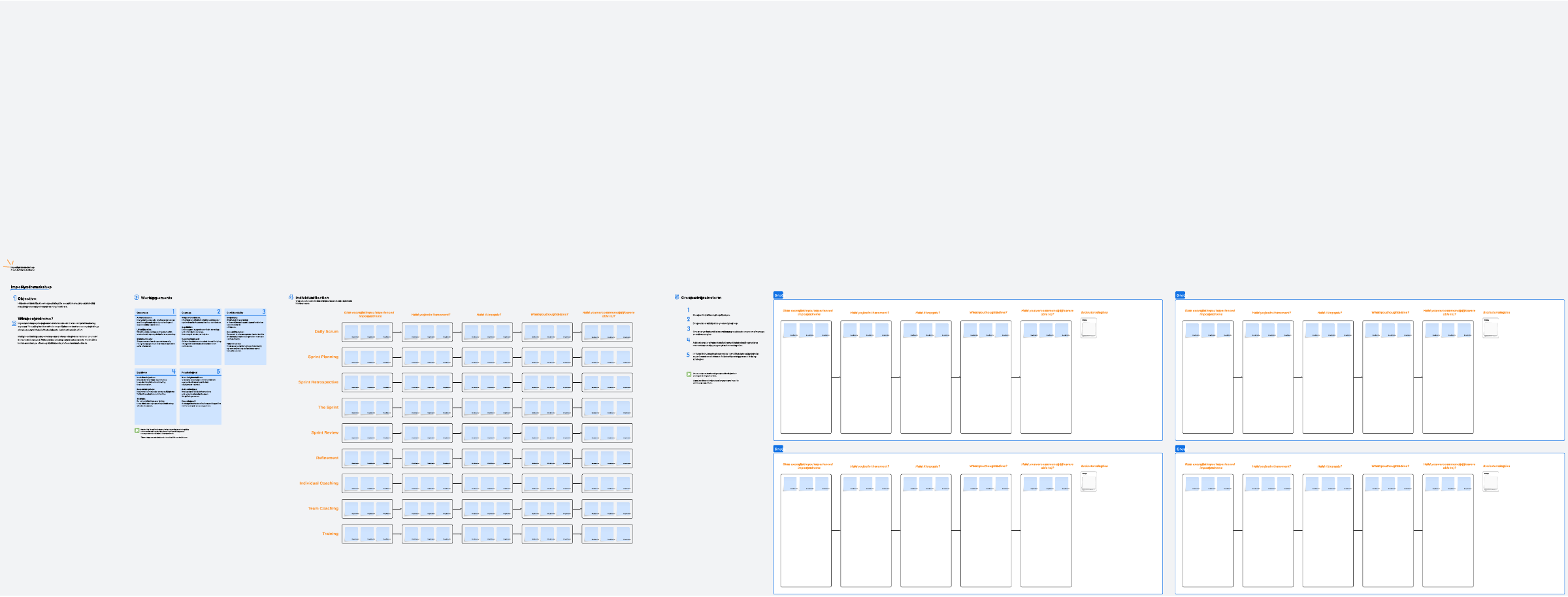Click the number 5 icon beside Group brainstorm heading
Screen dimensions: 1568x597
pos(677,297)
